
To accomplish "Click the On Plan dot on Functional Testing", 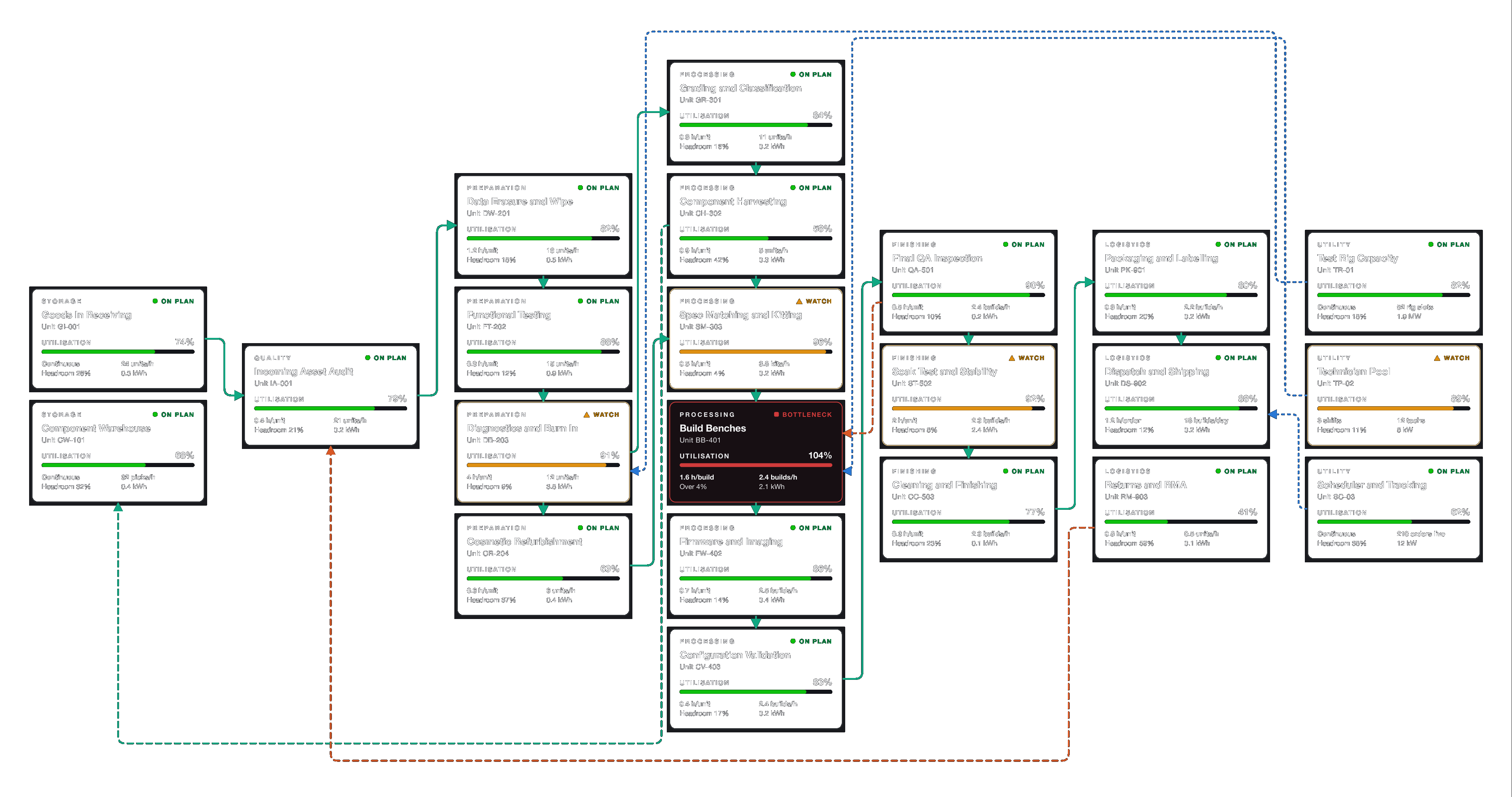I will pos(580,301).
